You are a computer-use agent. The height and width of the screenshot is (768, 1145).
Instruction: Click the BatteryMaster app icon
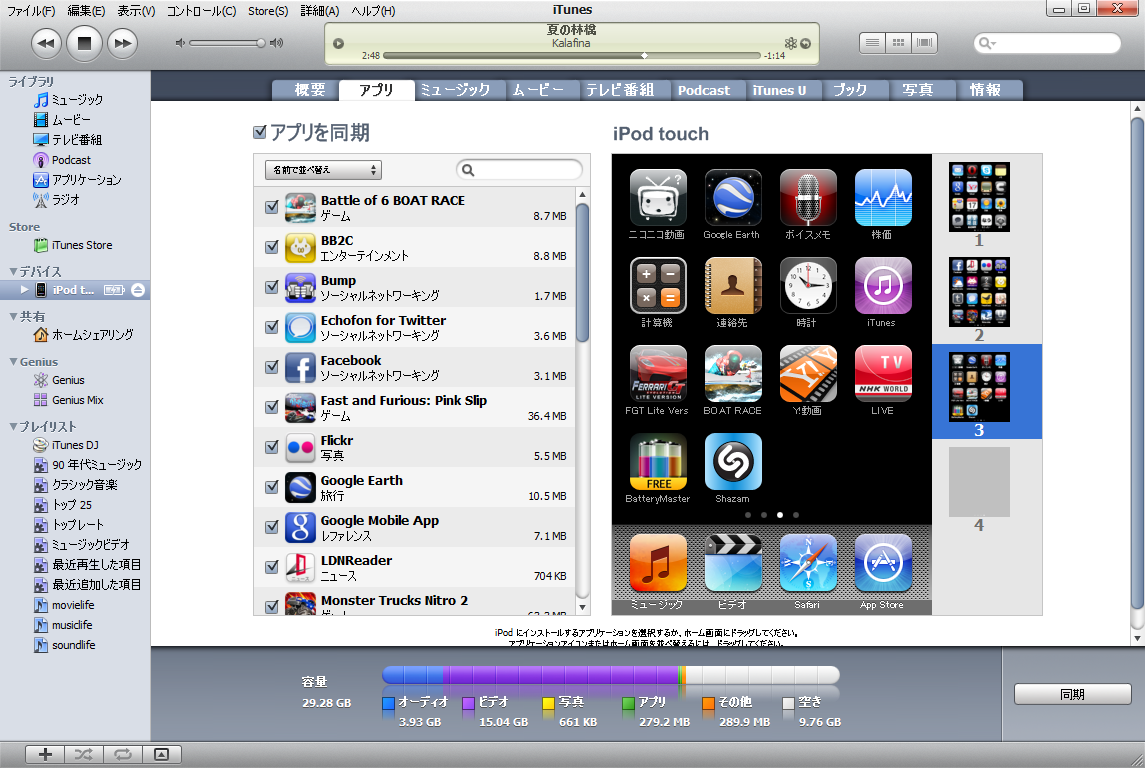pyautogui.click(x=658, y=462)
